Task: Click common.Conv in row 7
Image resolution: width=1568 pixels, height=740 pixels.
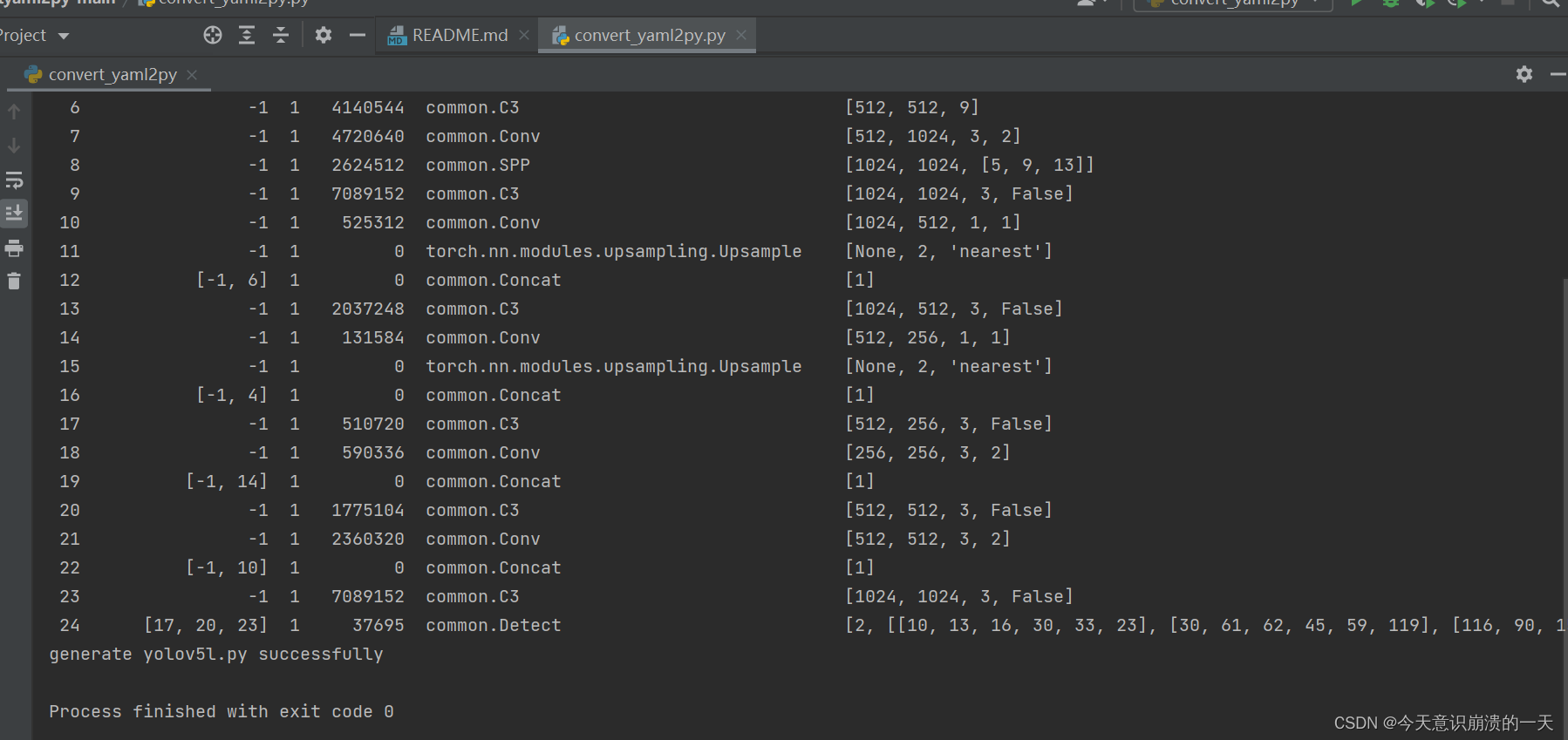Action: click(x=483, y=136)
